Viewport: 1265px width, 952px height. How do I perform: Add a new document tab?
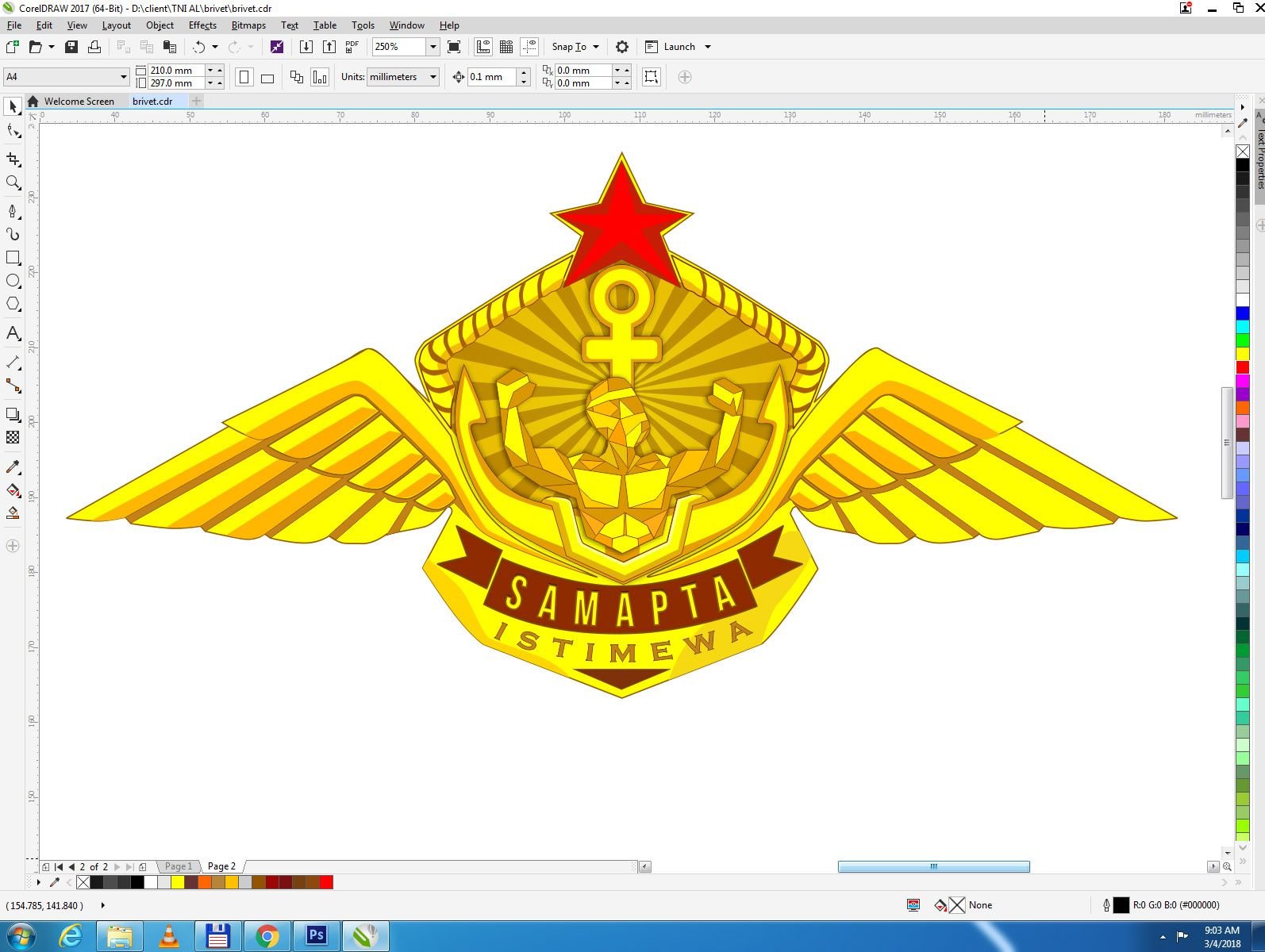coord(197,101)
